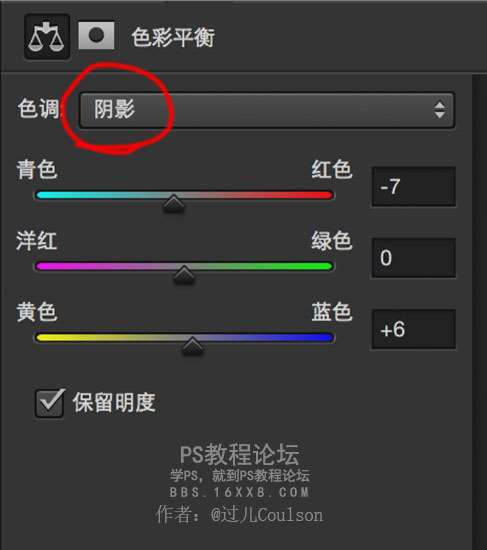This screenshot has width=487, height=550.
Task: Click the green end of Magenta-Green track
Action: pyautogui.click(x=323, y=266)
